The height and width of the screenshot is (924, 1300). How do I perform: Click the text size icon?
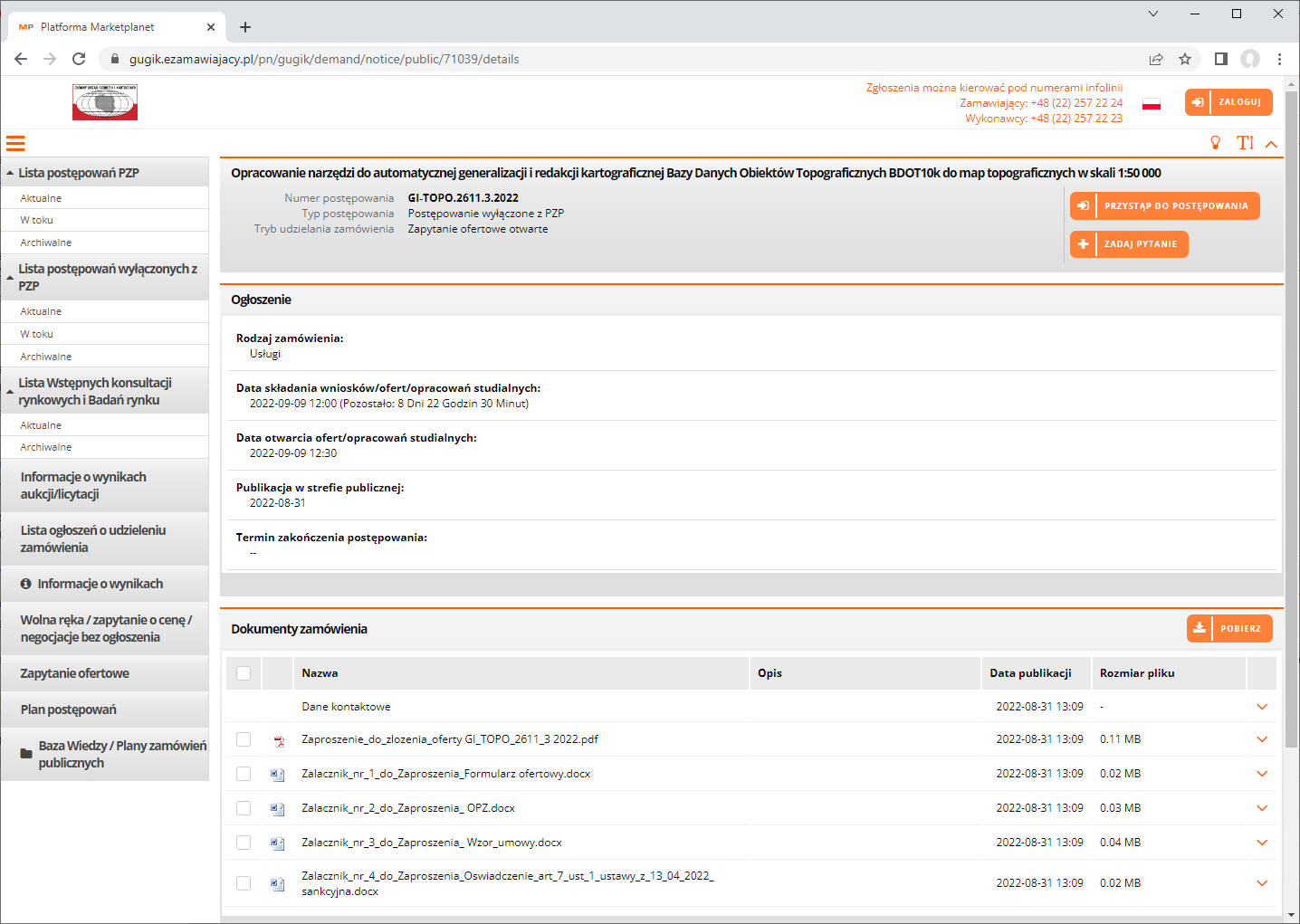coord(1245,143)
